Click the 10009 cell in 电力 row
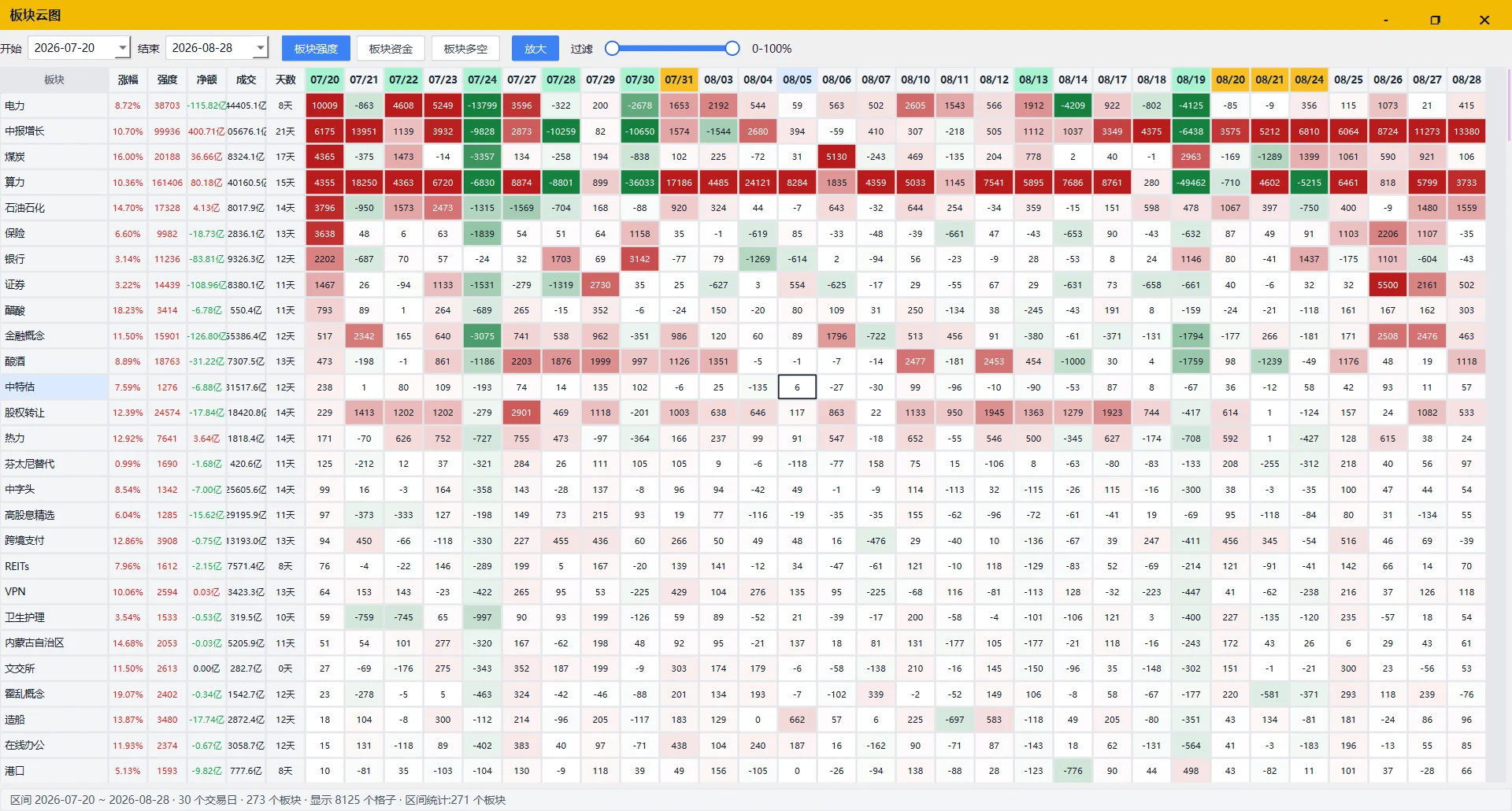The image size is (1512, 811). click(x=324, y=106)
